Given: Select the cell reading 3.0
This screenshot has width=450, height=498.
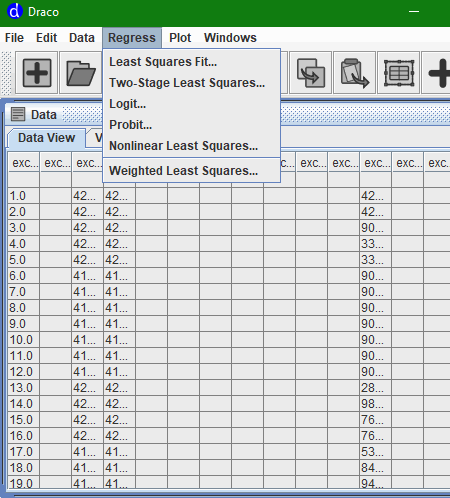Looking at the screenshot, I should click(23, 228).
